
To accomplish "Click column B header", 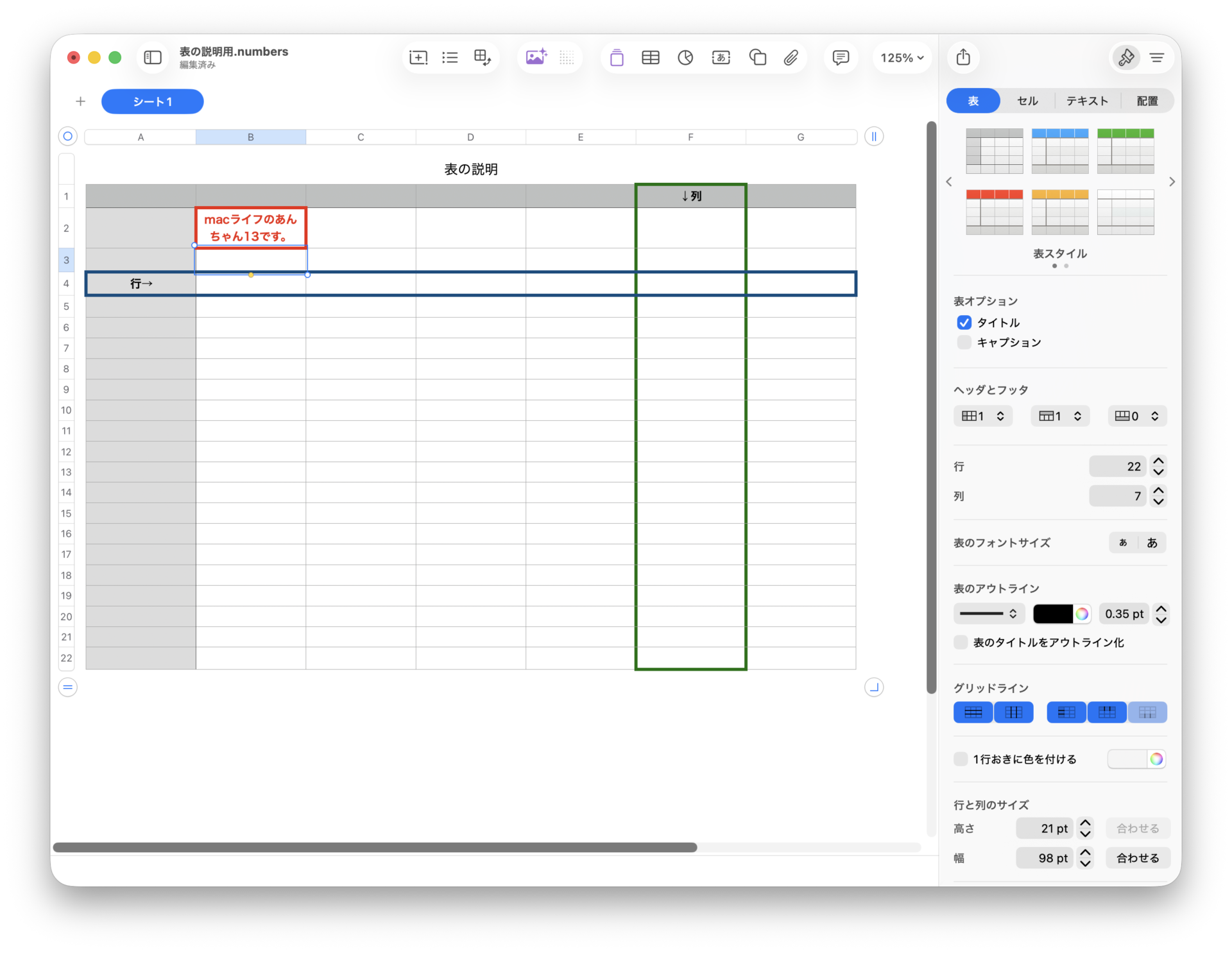I will click(251, 137).
